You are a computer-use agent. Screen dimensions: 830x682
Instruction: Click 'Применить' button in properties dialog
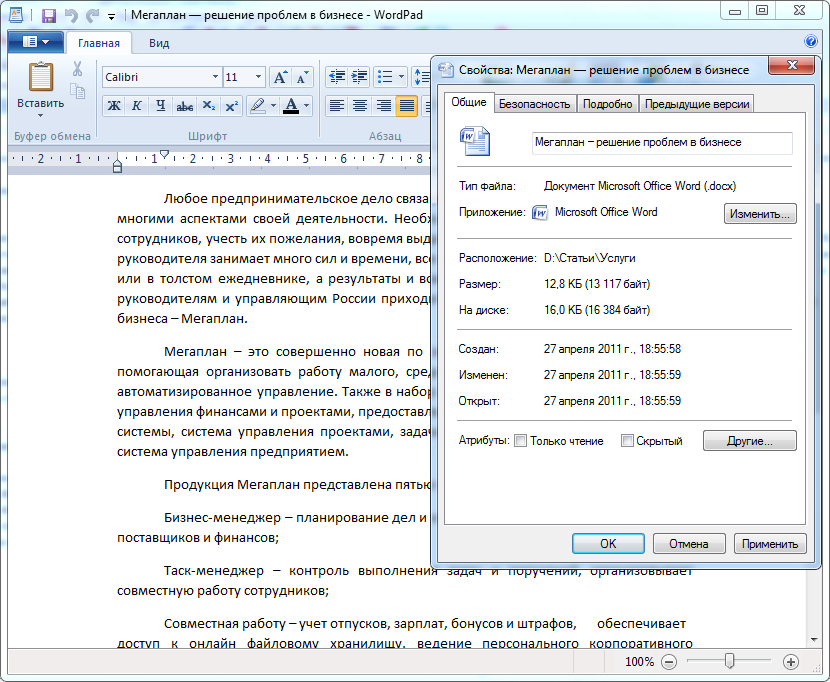pos(770,544)
